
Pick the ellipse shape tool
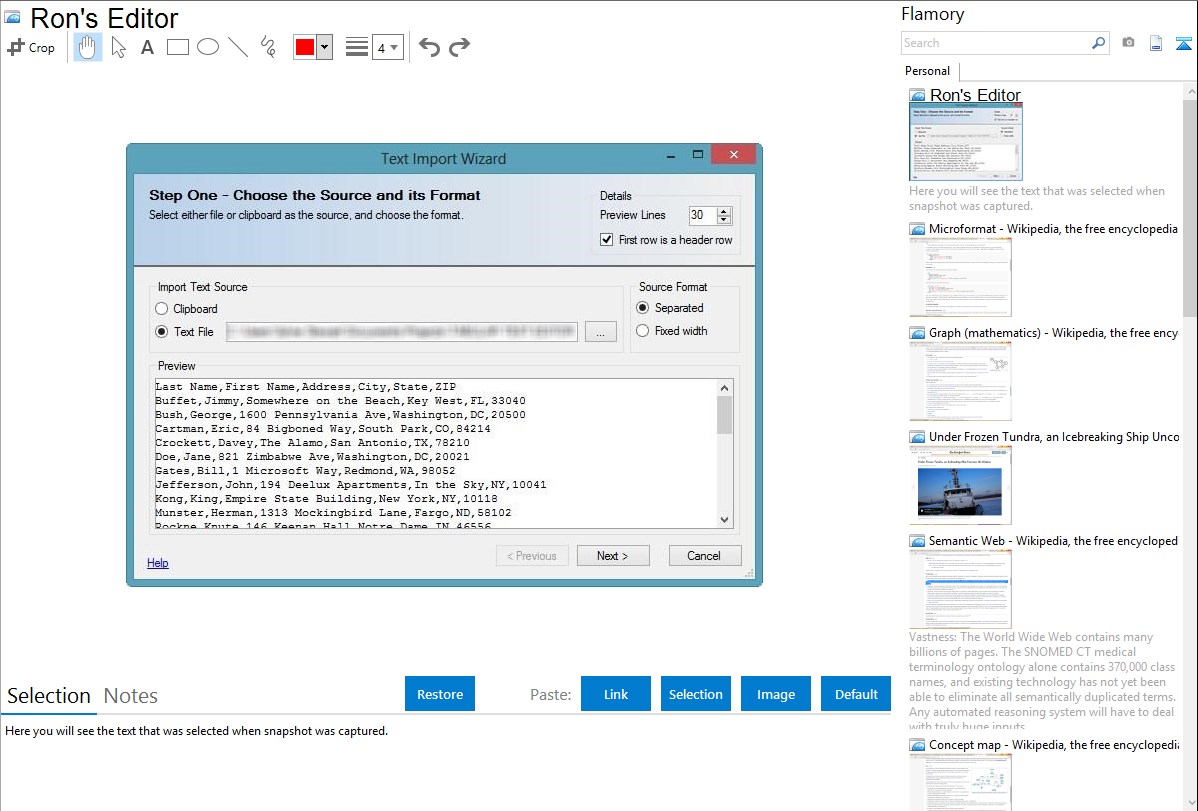(x=208, y=47)
